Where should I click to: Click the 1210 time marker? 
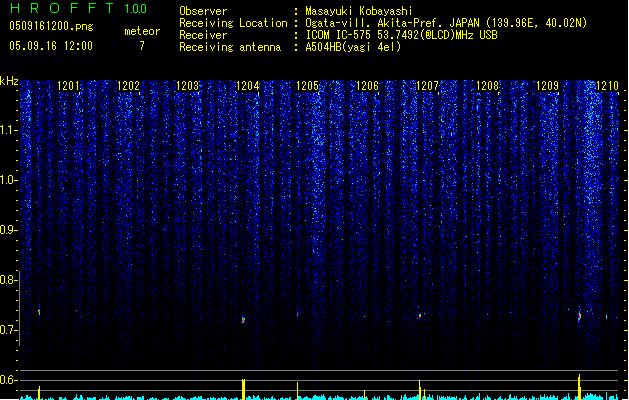[607, 86]
